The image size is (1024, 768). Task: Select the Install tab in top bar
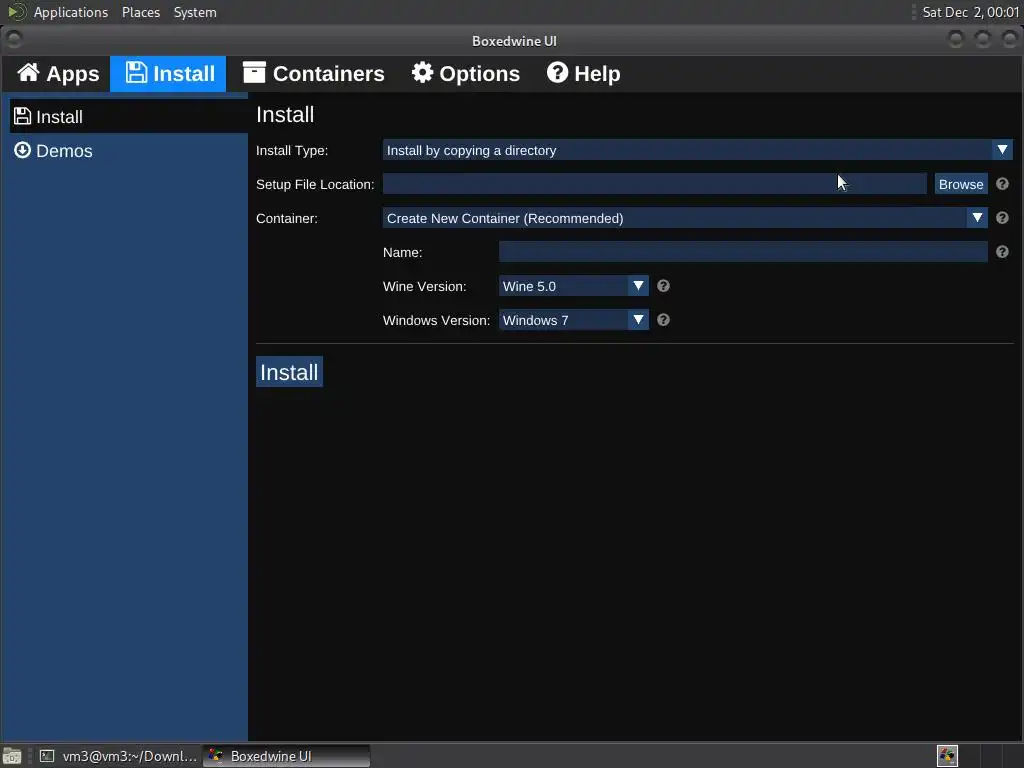point(168,74)
